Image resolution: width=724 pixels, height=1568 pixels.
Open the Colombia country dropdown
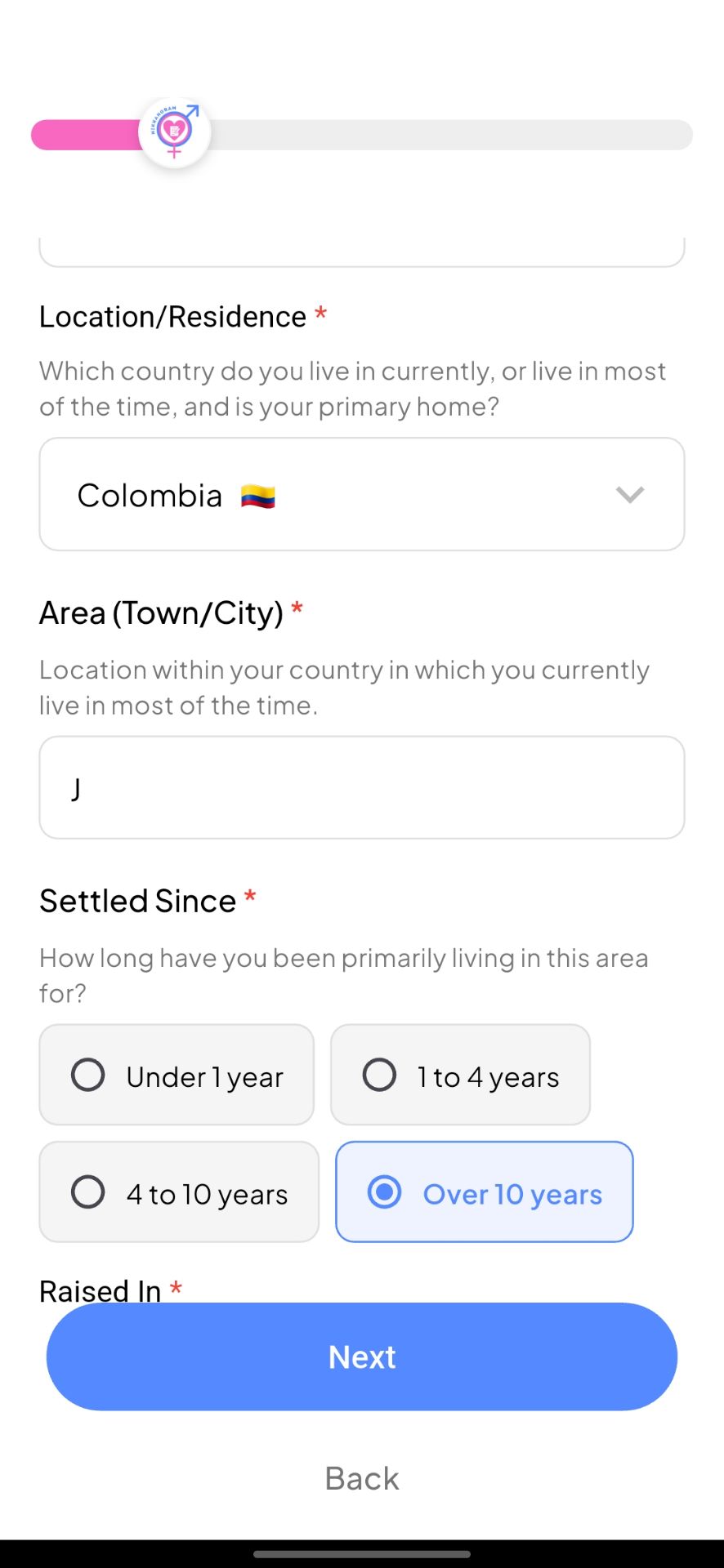[x=362, y=494]
